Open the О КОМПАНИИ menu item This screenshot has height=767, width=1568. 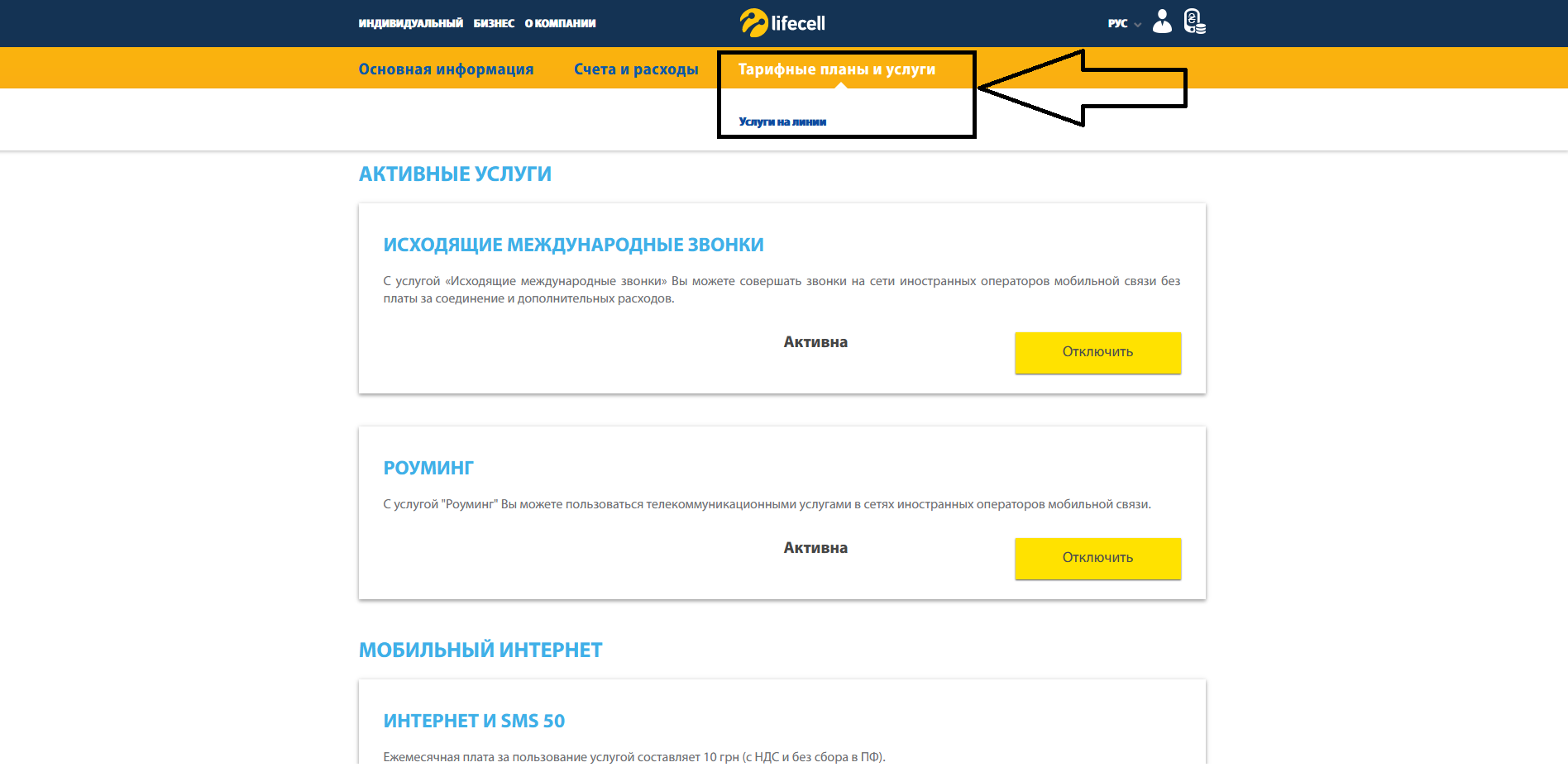click(560, 23)
